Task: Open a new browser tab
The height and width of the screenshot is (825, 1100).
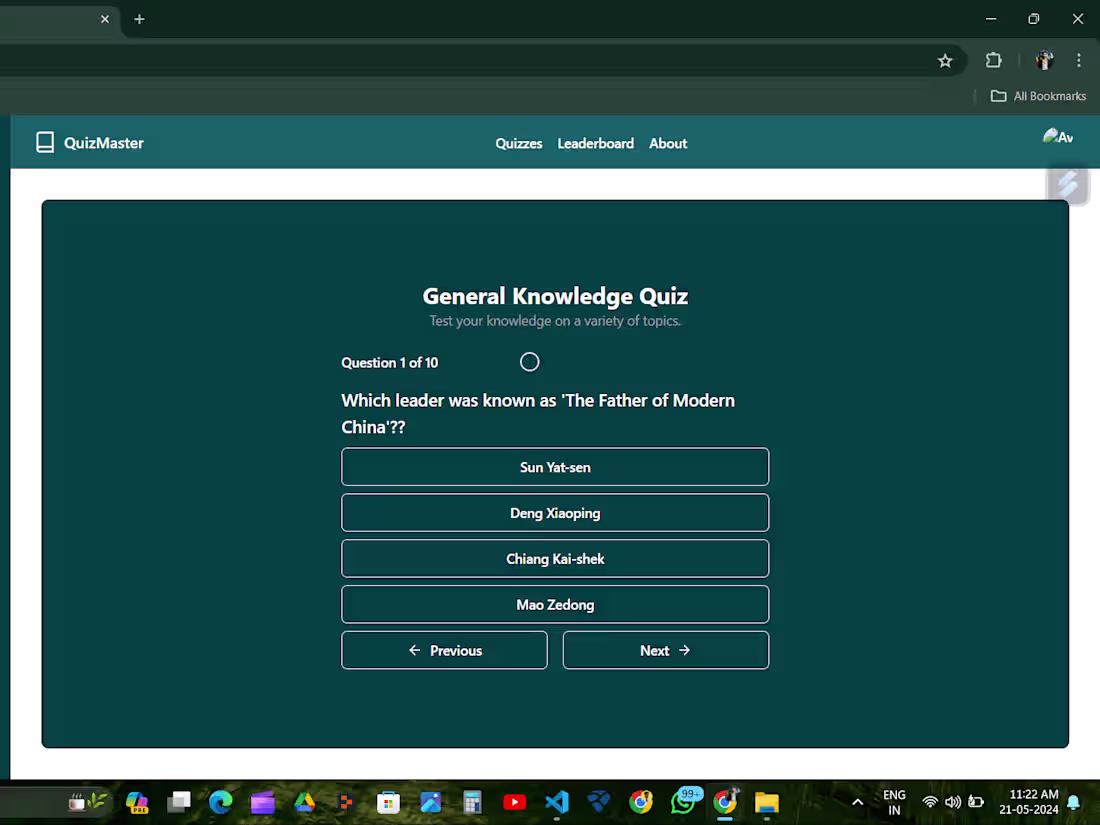Action: (139, 20)
